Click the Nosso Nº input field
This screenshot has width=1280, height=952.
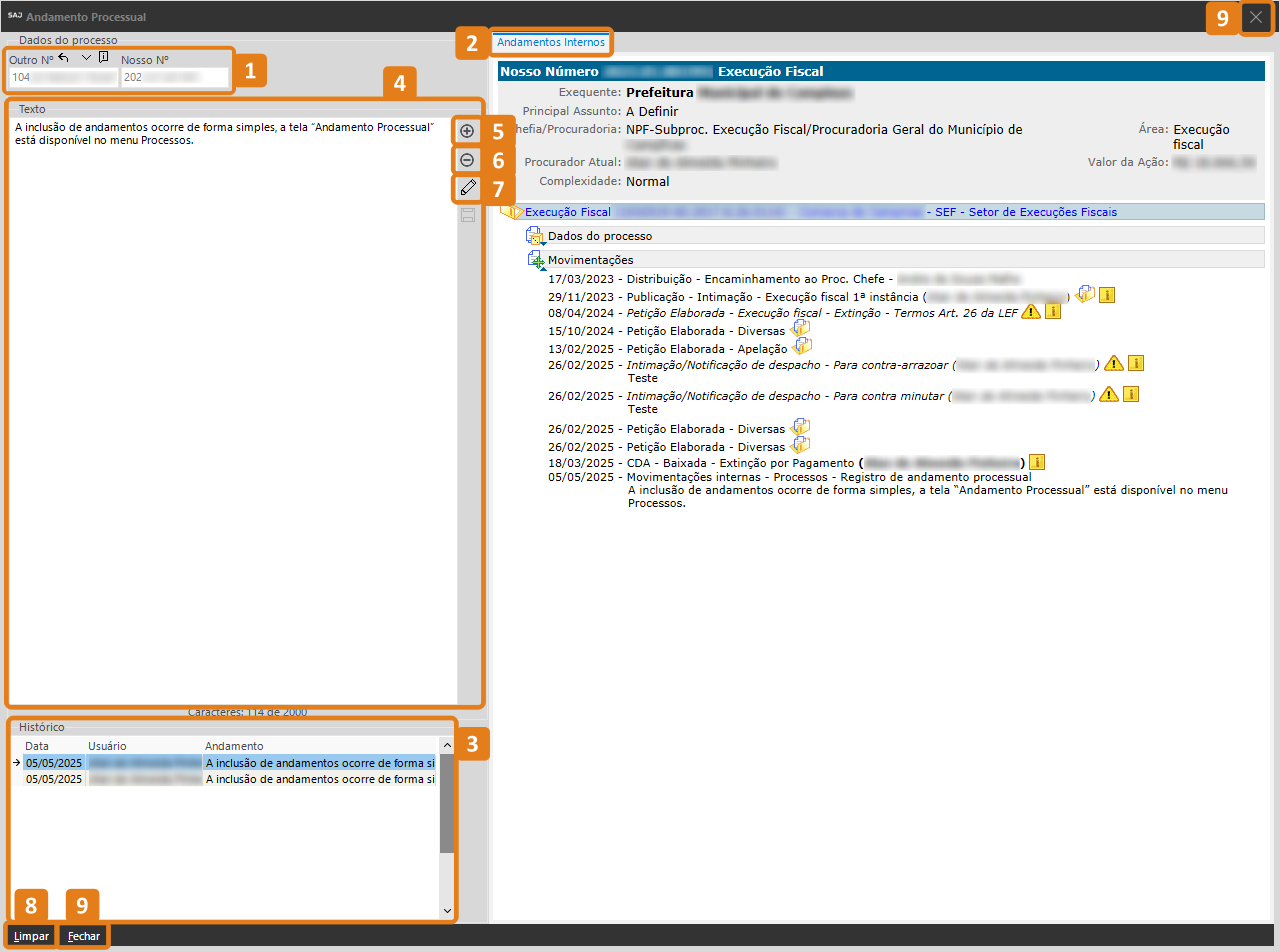174,77
